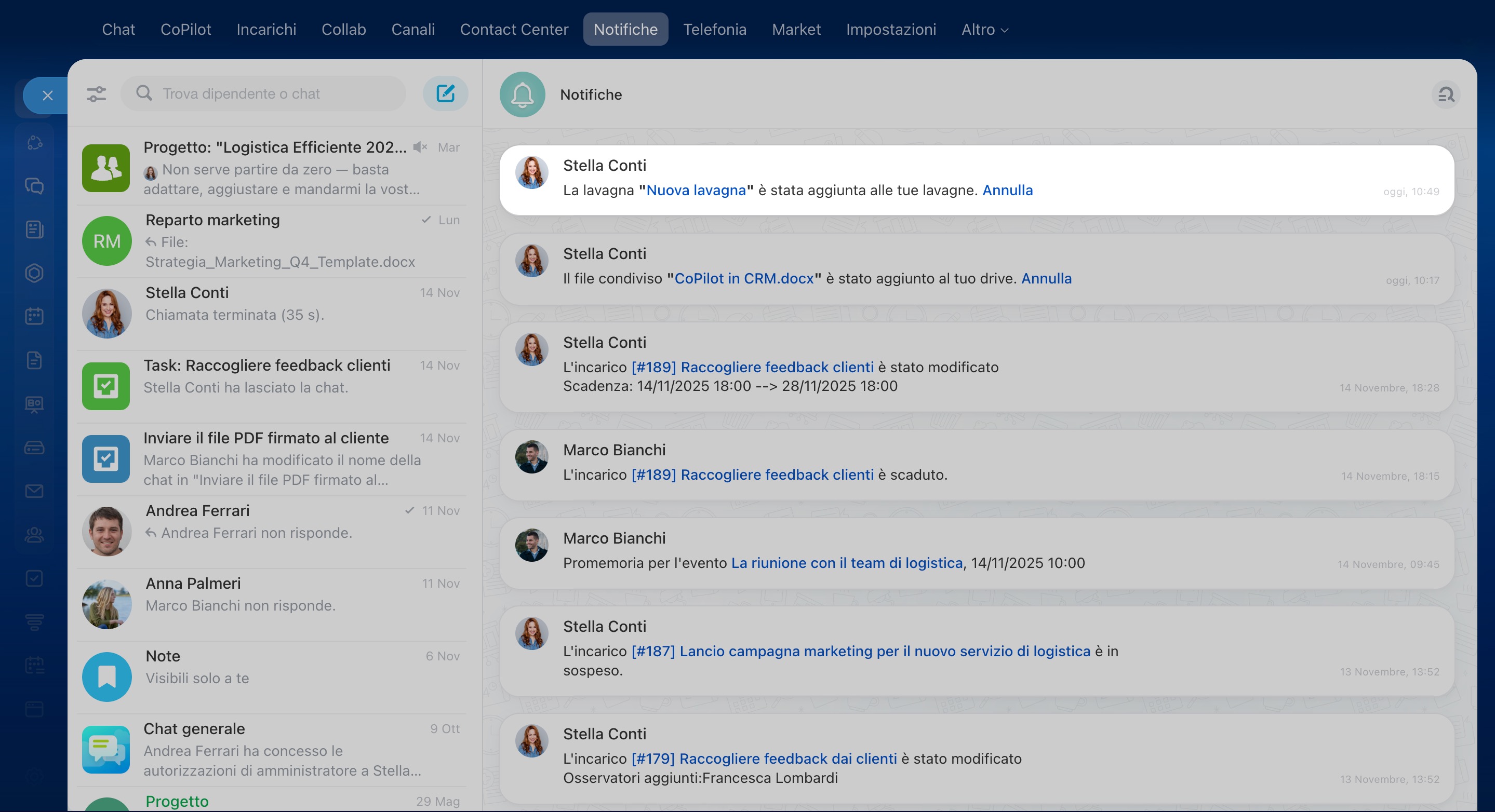Viewport: 1495px width, 812px height.
Task: Click the notification search icon in the header
Action: point(1446,94)
